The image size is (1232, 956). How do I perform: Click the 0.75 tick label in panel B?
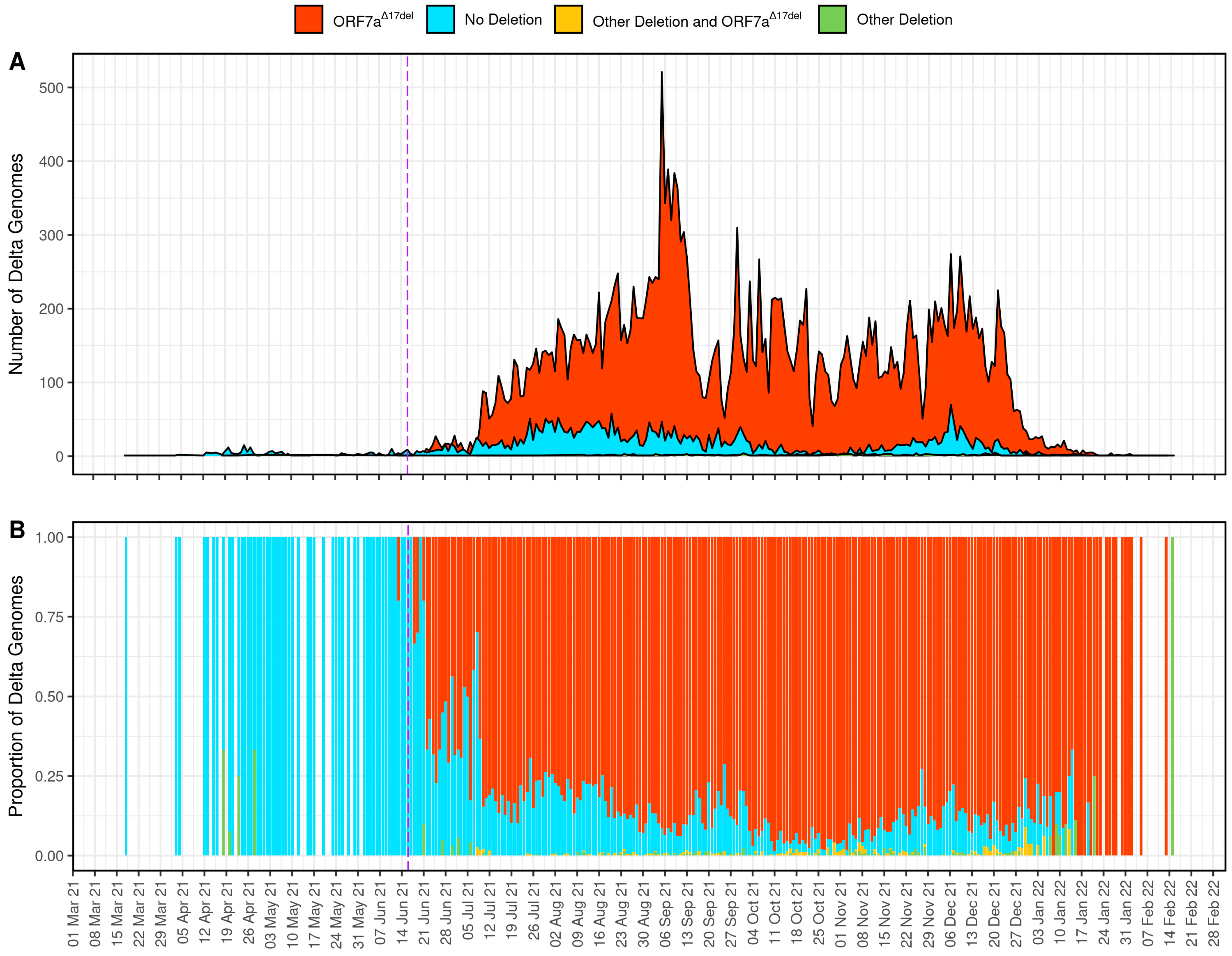49,617
